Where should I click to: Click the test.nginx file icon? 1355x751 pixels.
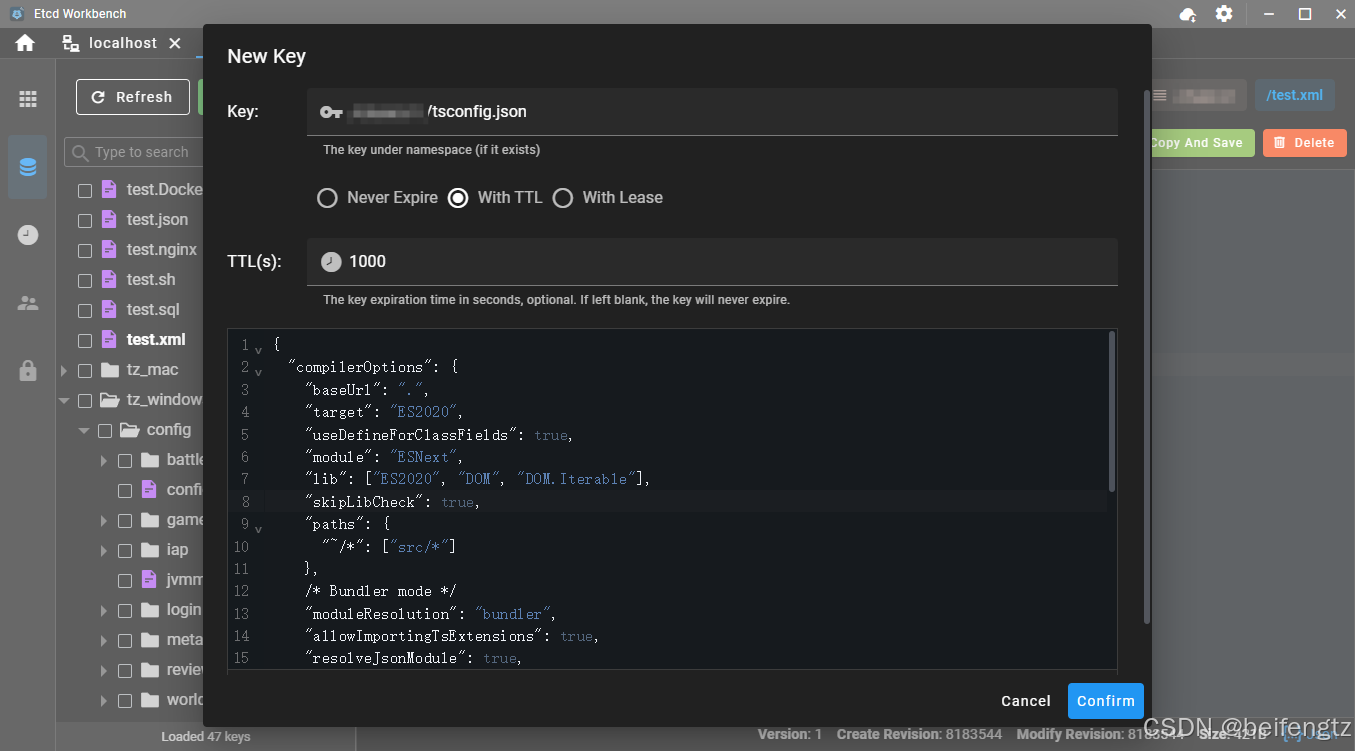[x=109, y=249]
